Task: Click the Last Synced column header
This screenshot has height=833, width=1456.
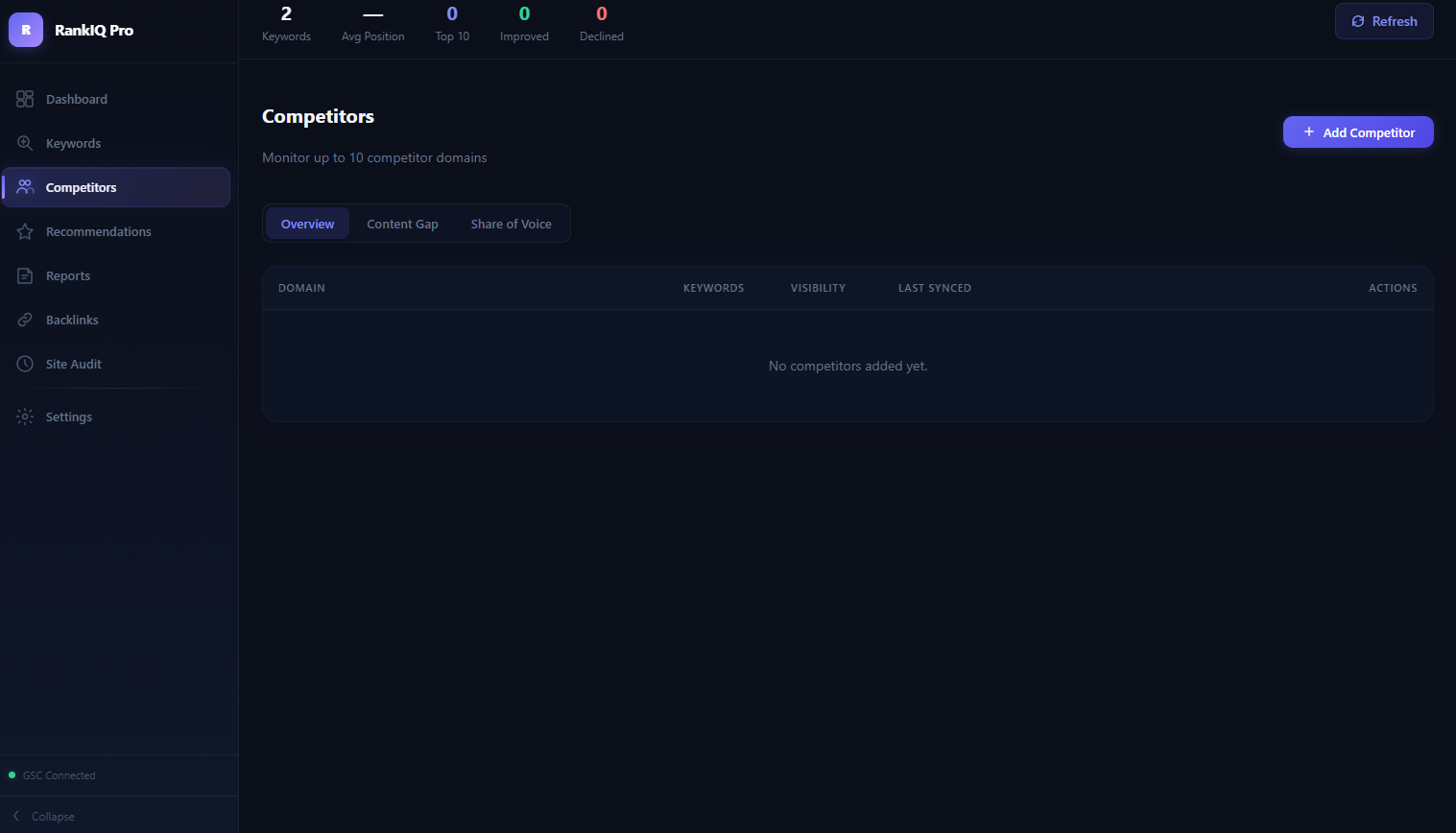Action: point(934,288)
